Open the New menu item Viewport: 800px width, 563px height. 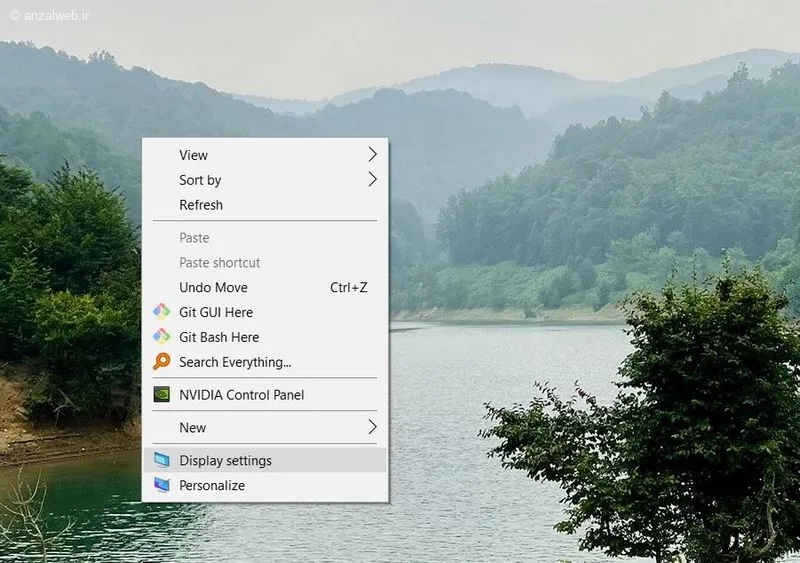(265, 427)
